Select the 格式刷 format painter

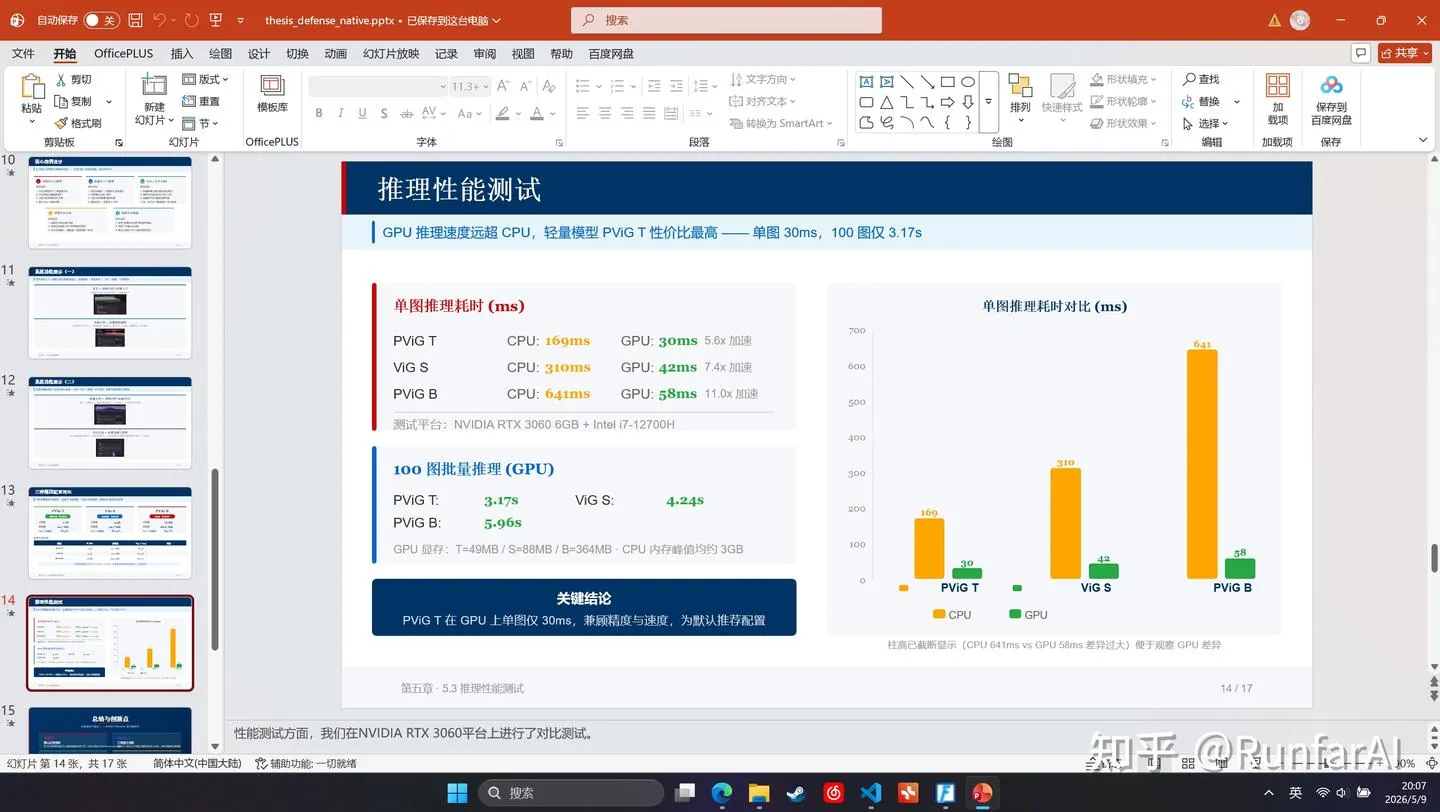point(77,123)
